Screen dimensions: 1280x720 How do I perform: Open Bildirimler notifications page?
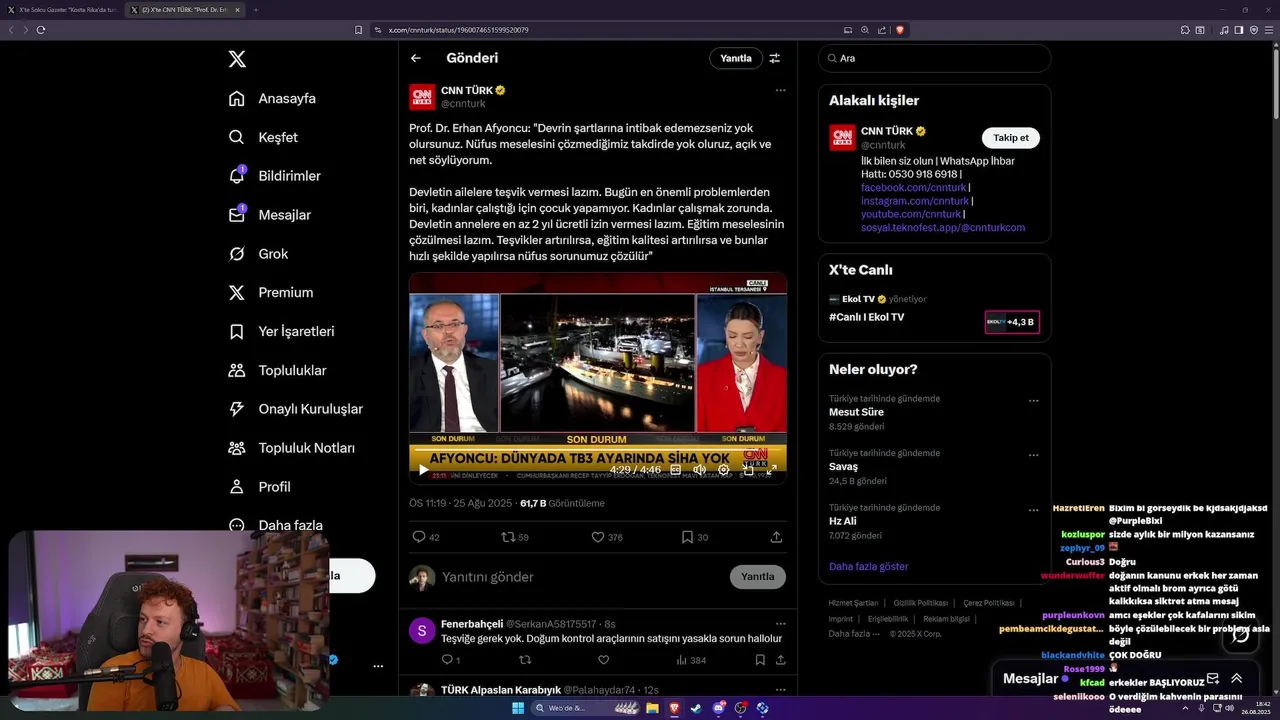[274, 176]
